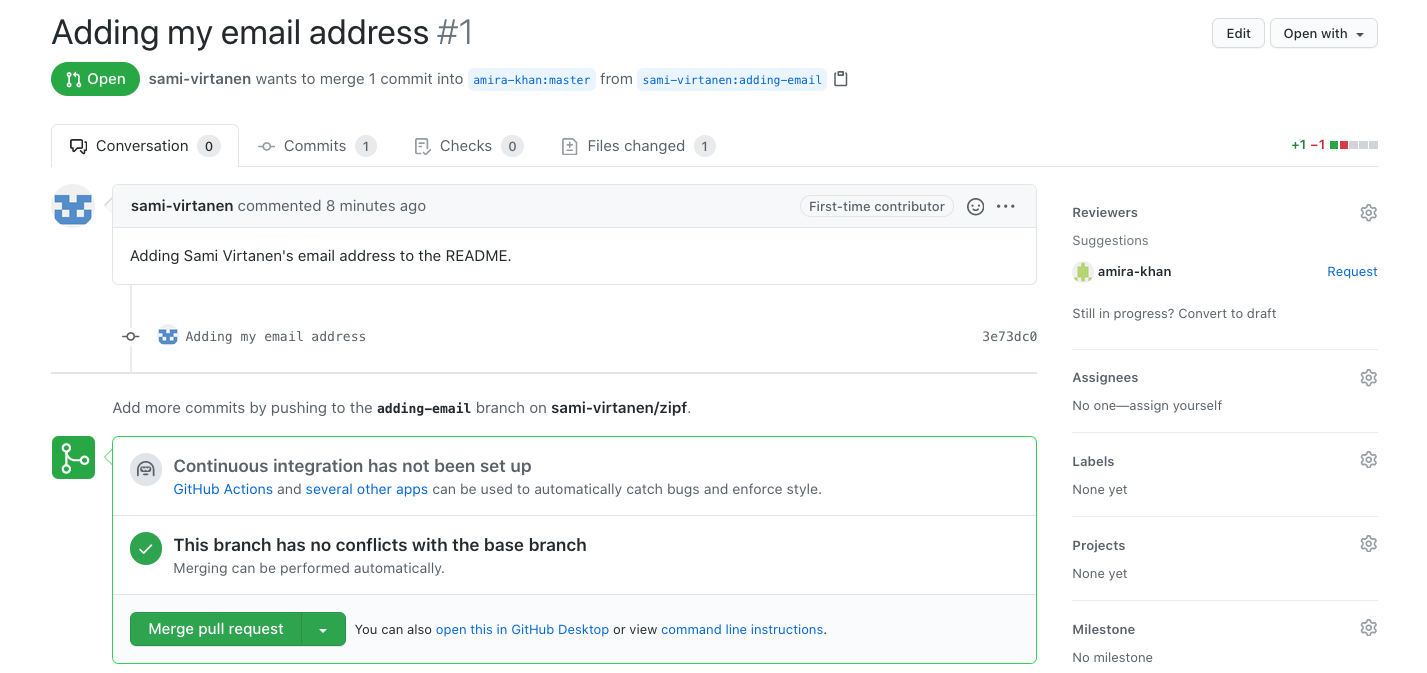Click the diffstat colored blocks indicator

pyautogui.click(x=1354, y=145)
